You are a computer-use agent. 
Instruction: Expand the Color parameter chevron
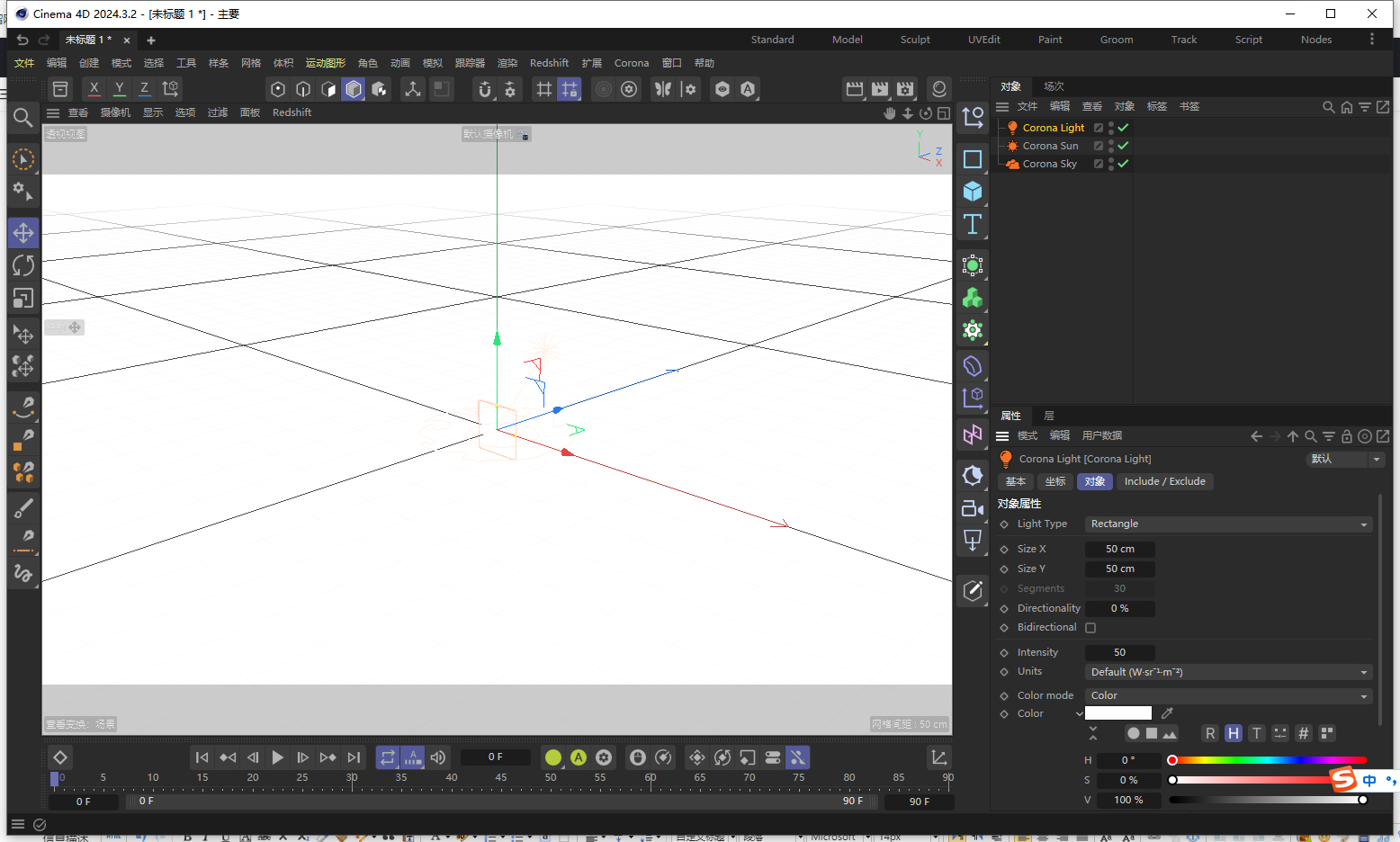click(1080, 714)
